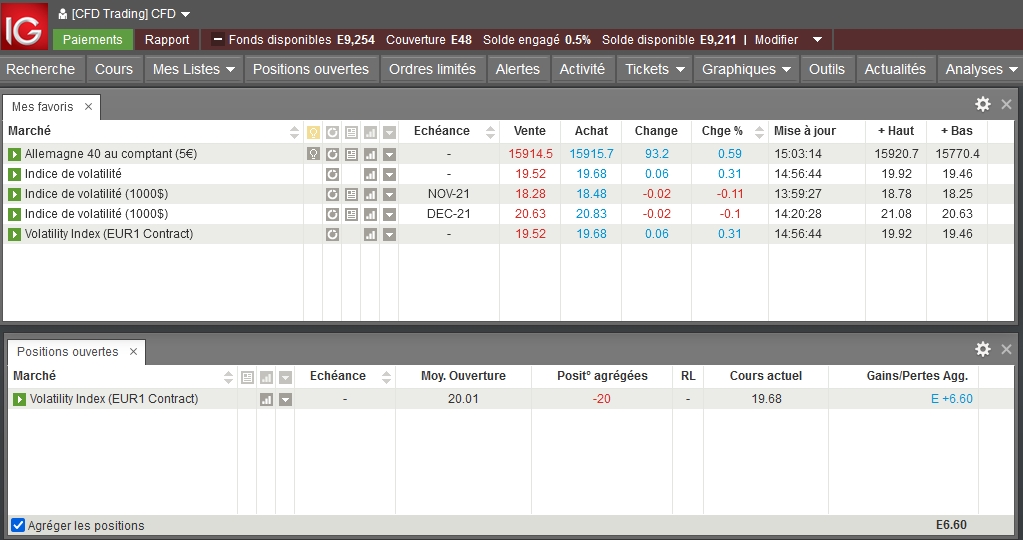Open deal ticket for Allemagne 40 au comptant via its green arrow
The width and height of the screenshot is (1023, 540).
click(14, 154)
